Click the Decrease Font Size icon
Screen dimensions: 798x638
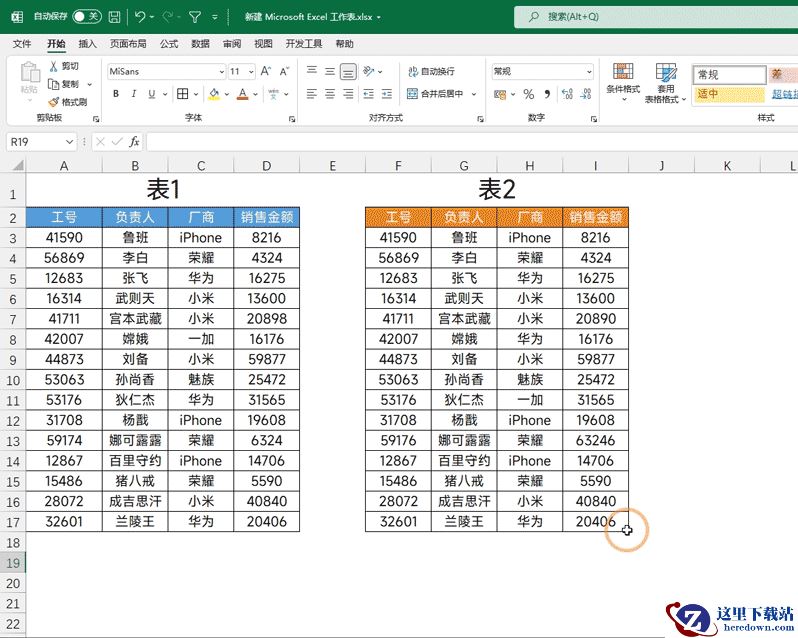284,71
